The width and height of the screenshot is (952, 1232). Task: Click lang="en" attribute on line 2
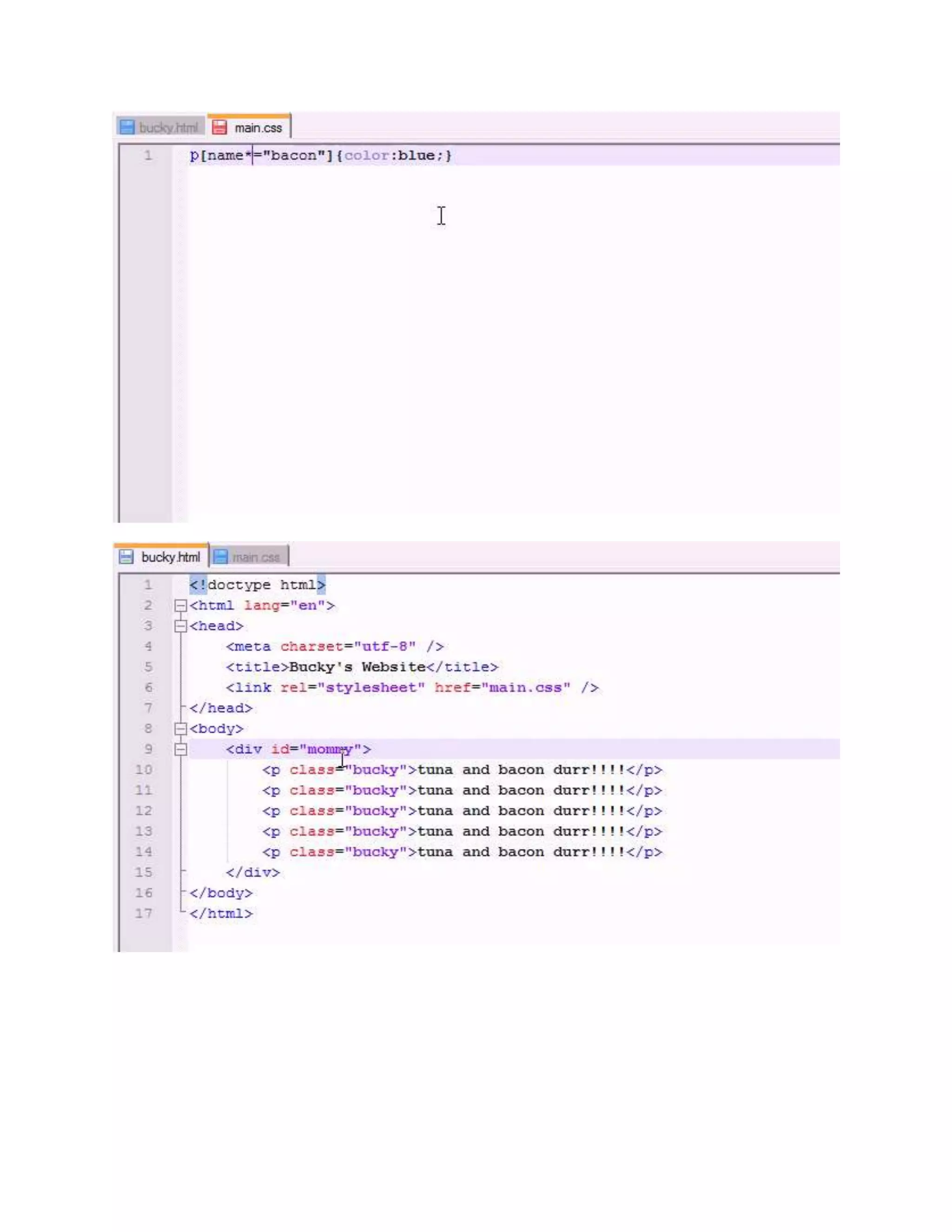tap(285, 606)
